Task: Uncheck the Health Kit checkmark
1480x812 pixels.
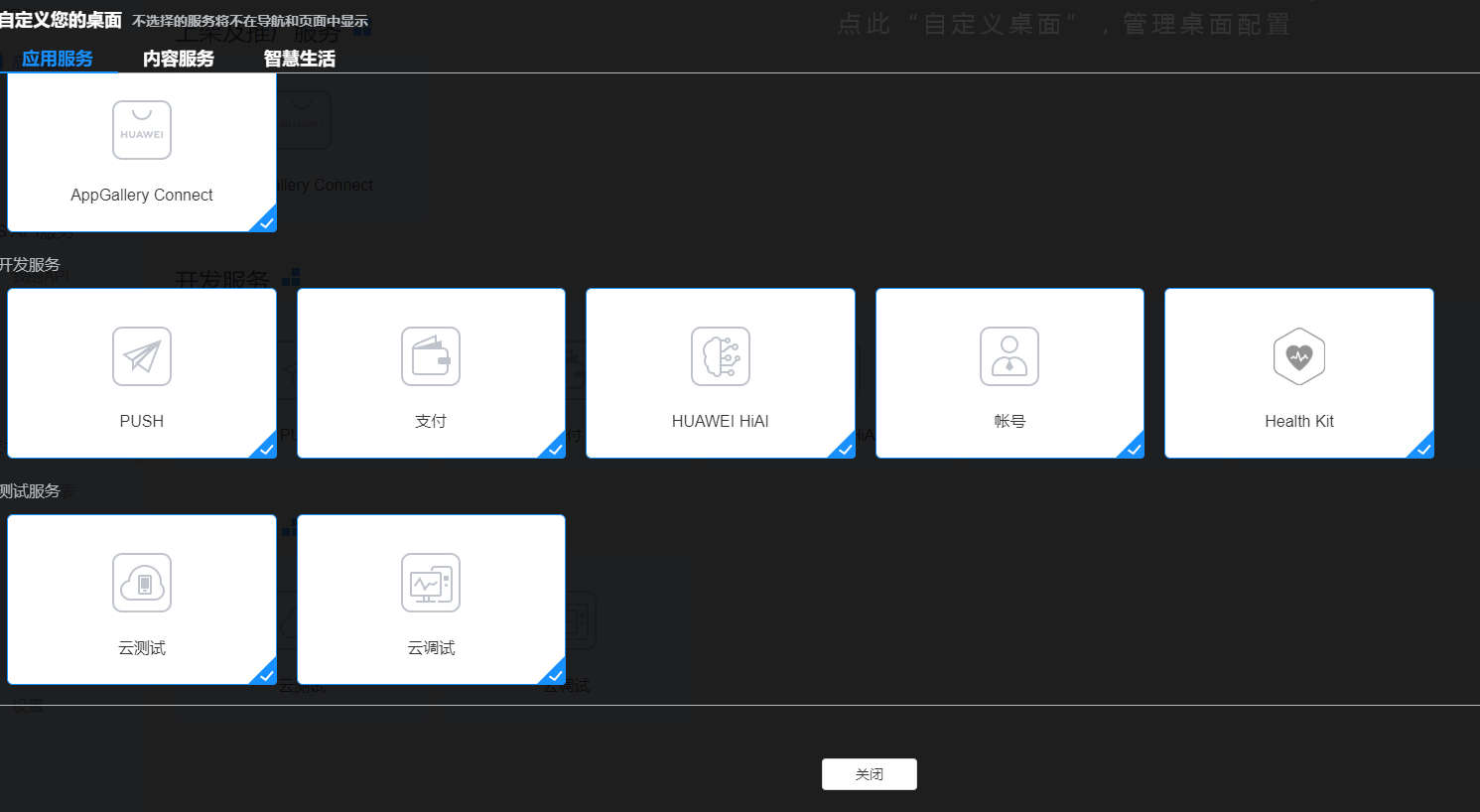Action: click(x=1422, y=448)
